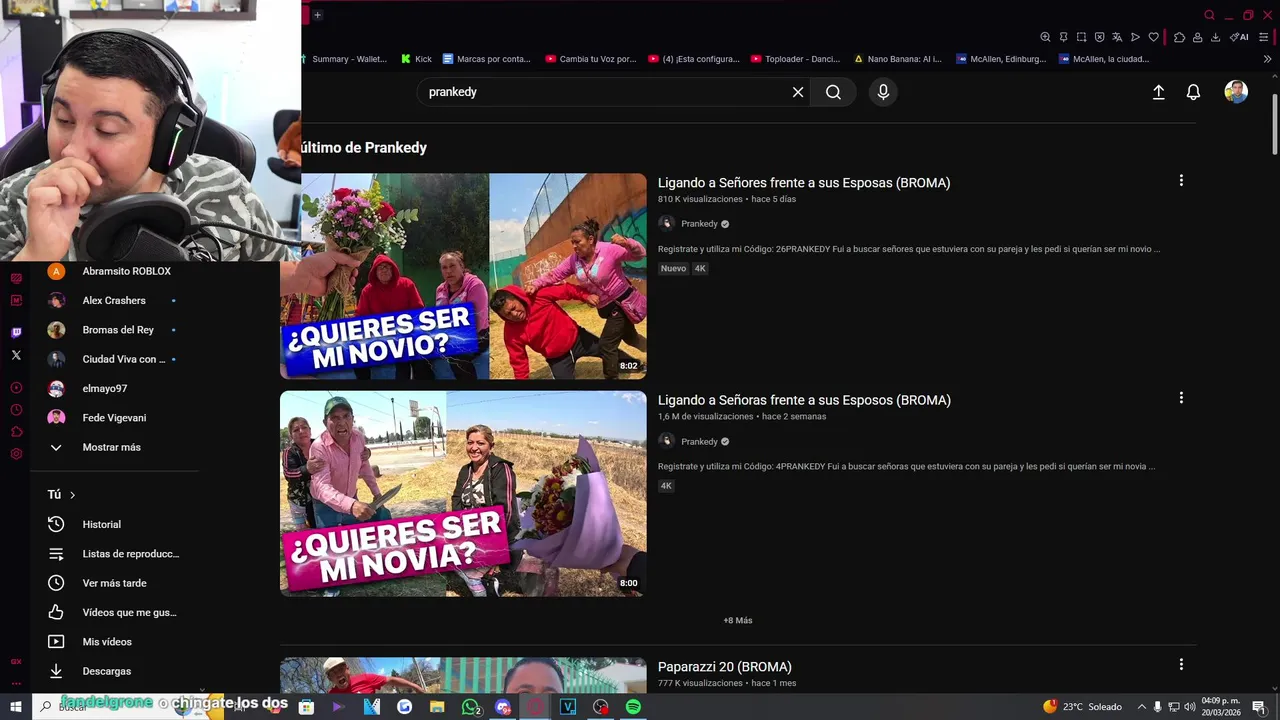Clear the search box with the X

pos(798,92)
